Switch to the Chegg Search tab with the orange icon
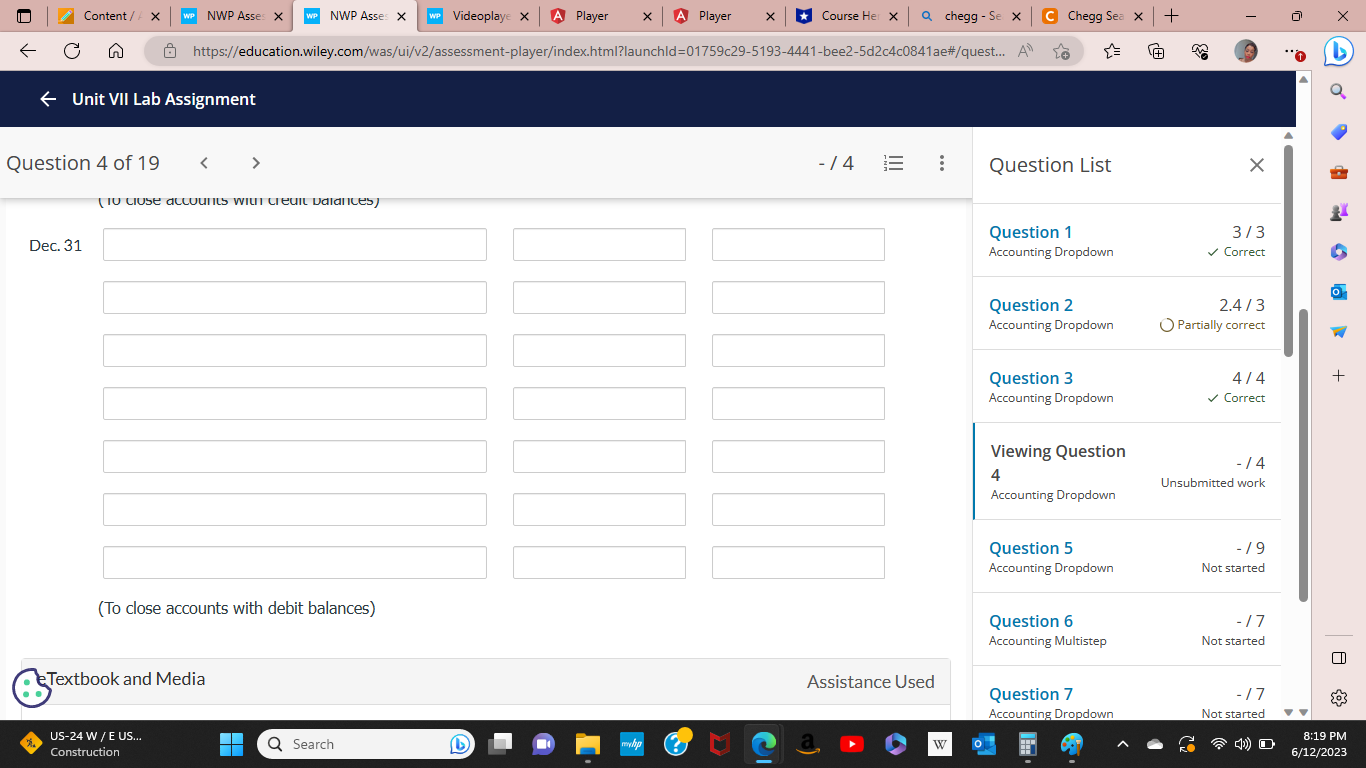Viewport: 1366px width, 768px height. point(1094,16)
